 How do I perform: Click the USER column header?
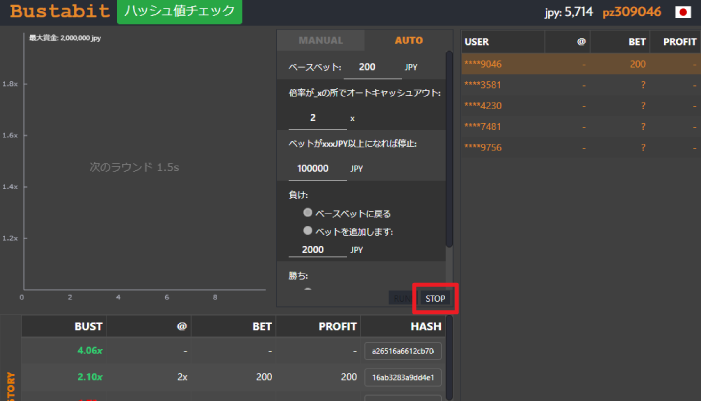click(503, 42)
